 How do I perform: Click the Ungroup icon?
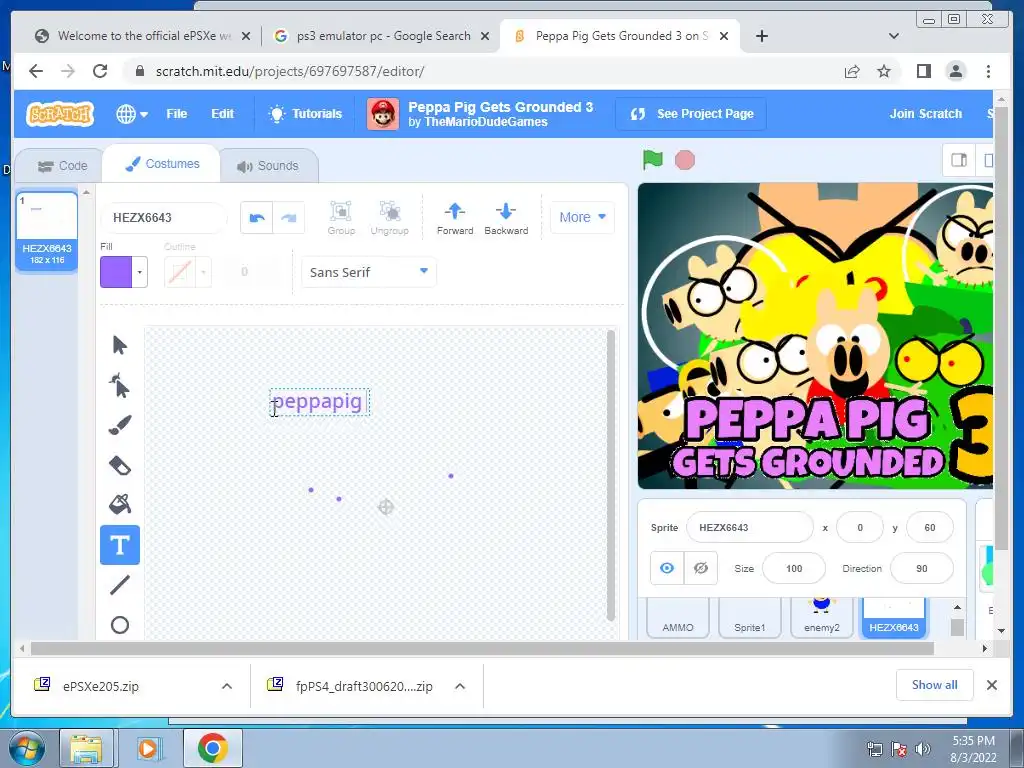(389, 217)
